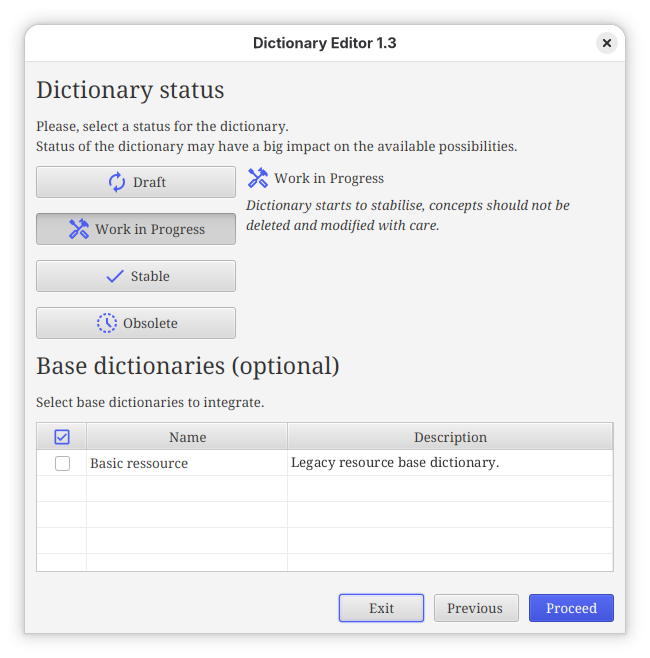The image size is (650, 658).
Task: Click the Base dictionaries (optional) heading
Action: 188,366
